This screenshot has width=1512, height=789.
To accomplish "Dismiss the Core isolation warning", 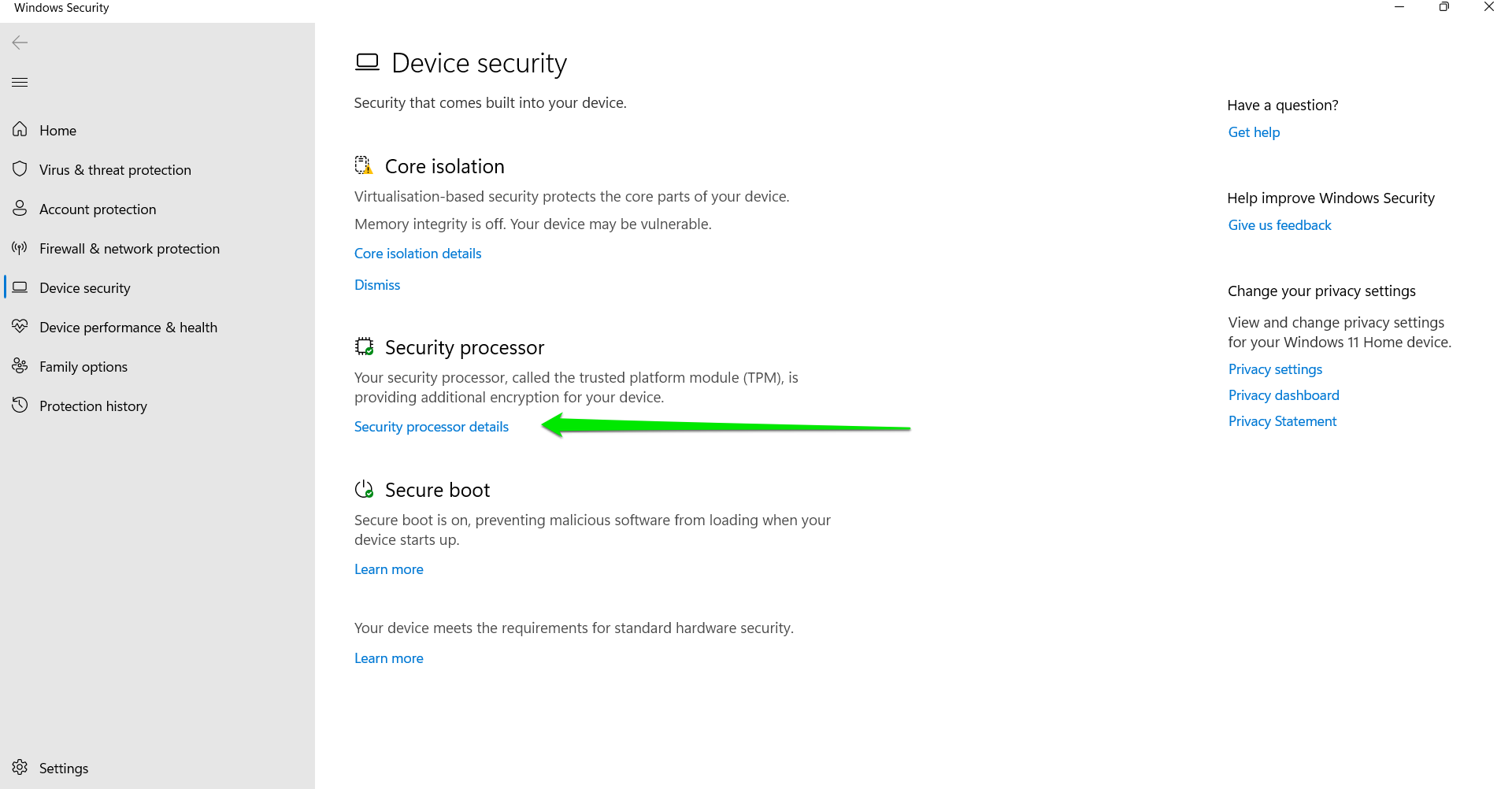I will pos(377,285).
